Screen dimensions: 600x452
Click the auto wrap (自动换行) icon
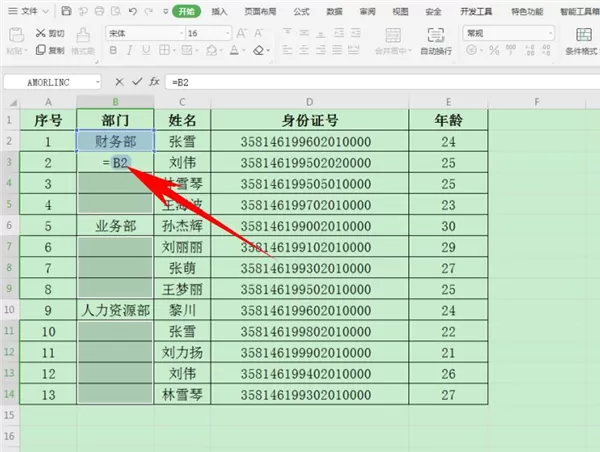(x=436, y=41)
